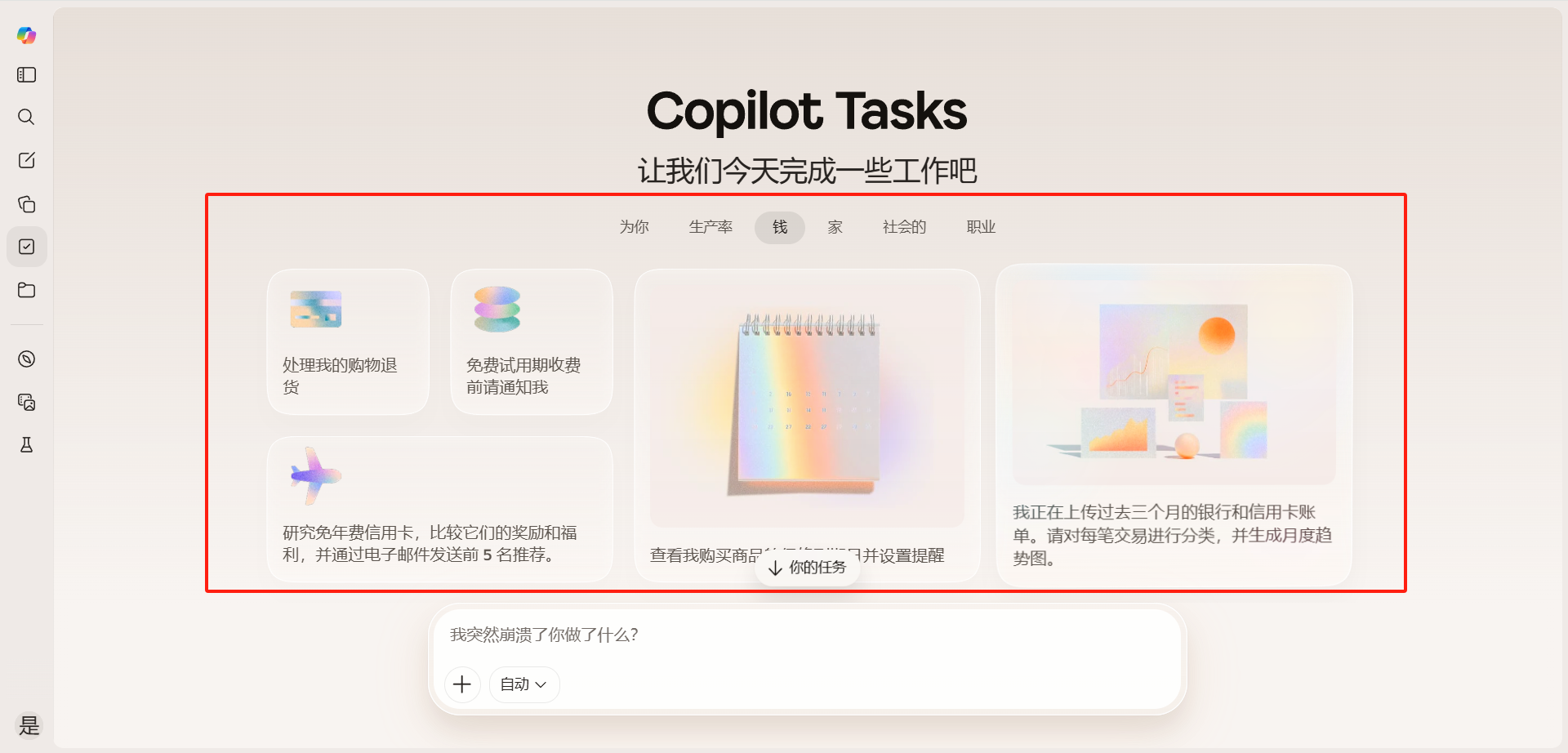The height and width of the screenshot is (753, 1568).
Task: Select the 为你 tab
Action: [634, 227]
